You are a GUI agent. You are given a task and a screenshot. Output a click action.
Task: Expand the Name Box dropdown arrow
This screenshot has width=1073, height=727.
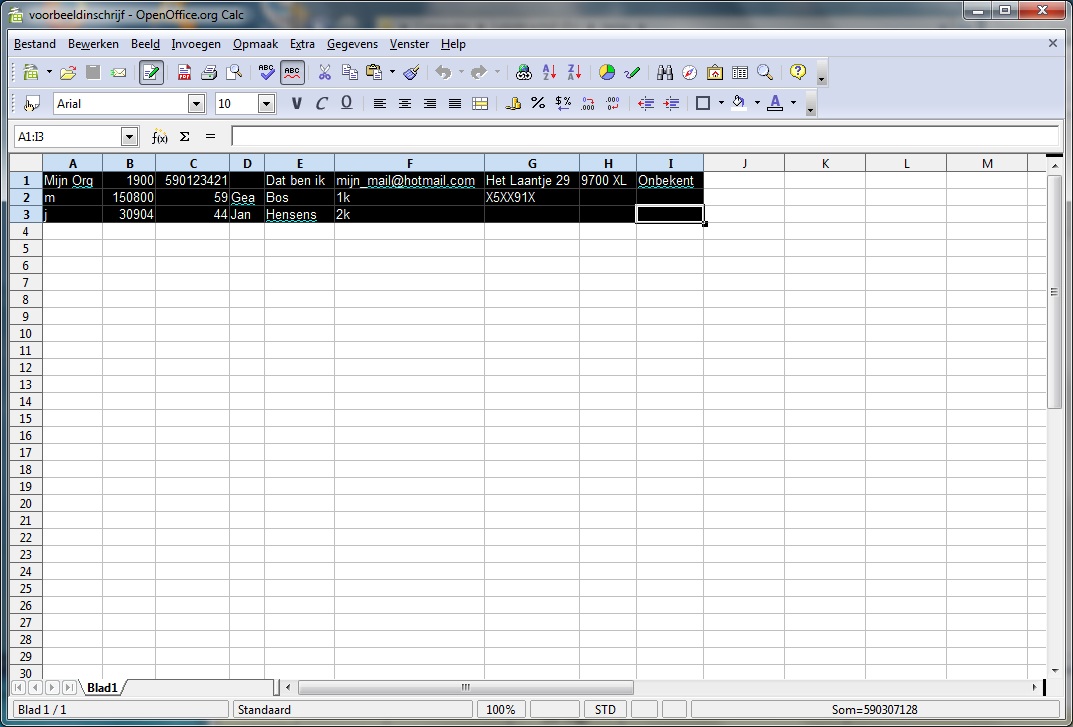click(129, 137)
